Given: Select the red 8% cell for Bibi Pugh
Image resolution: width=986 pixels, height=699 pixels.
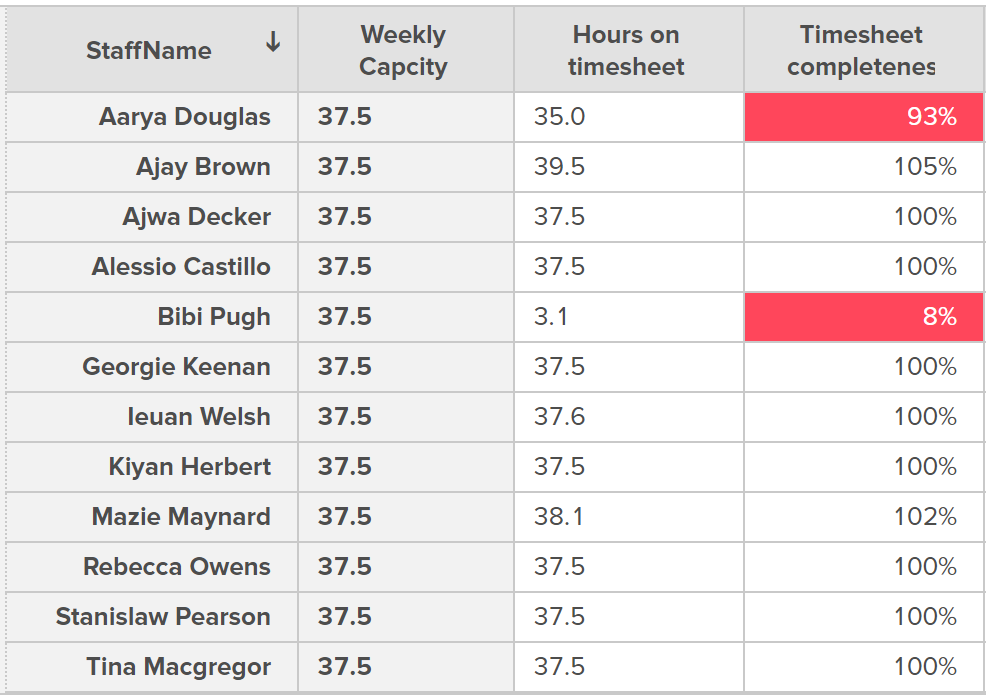Looking at the screenshot, I should point(863,317).
